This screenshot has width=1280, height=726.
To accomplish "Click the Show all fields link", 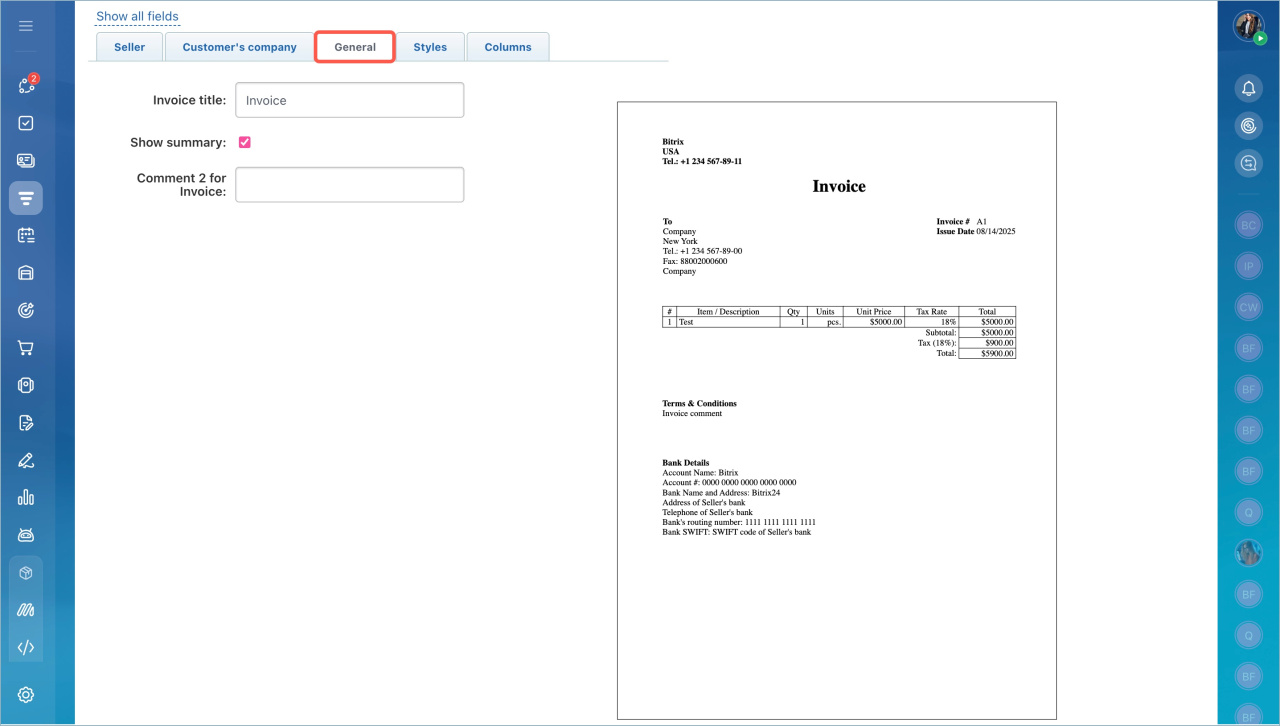I will [137, 17].
